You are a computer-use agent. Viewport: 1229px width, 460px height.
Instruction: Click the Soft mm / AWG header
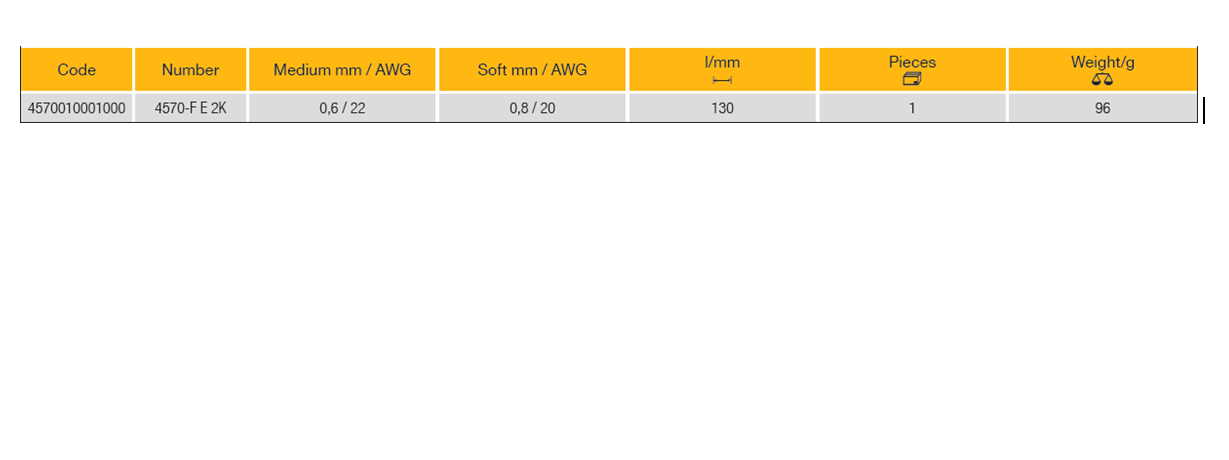pyautogui.click(x=532, y=70)
